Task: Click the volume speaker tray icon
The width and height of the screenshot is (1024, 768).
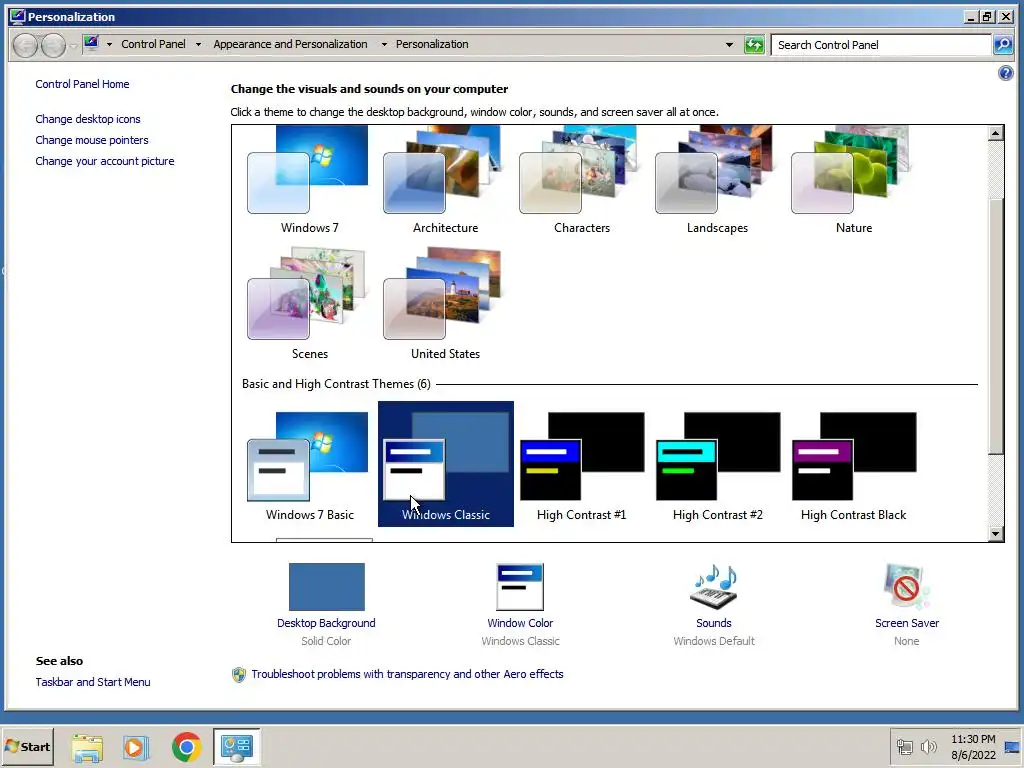Action: click(x=928, y=746)
